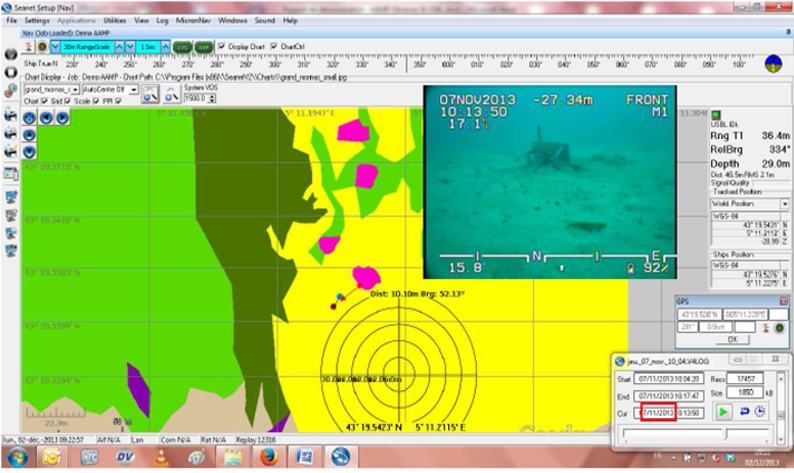Toggle the Chart layer checkbox
This screenshot has width=794, height=473.
(x=45, y=101)
